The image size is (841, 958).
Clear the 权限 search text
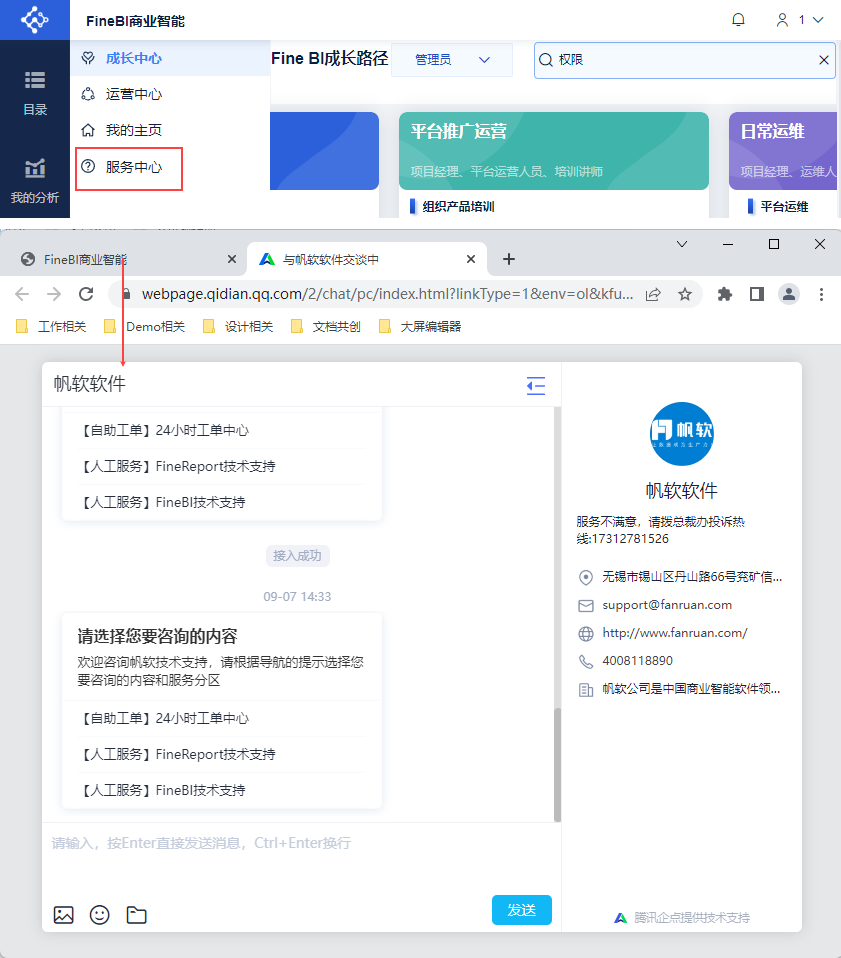[x=823, y=60]
